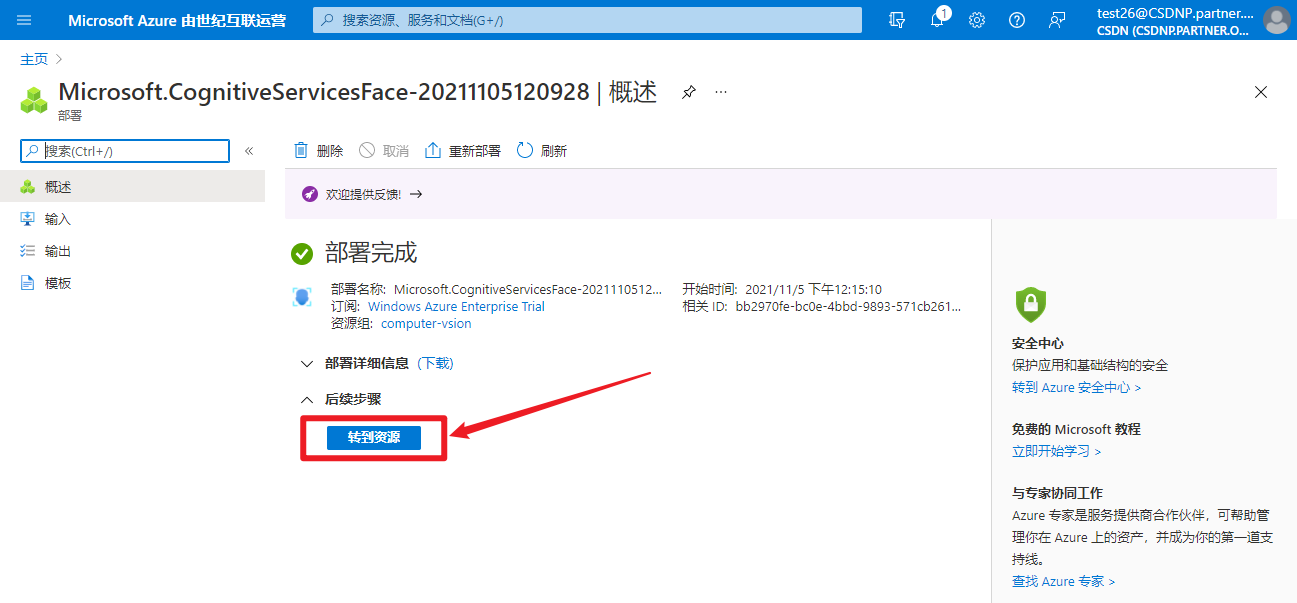The height and width of the screenshot is (603, 1297).
Task: Collapse the left navigation menu
Action: pos(249,151)
